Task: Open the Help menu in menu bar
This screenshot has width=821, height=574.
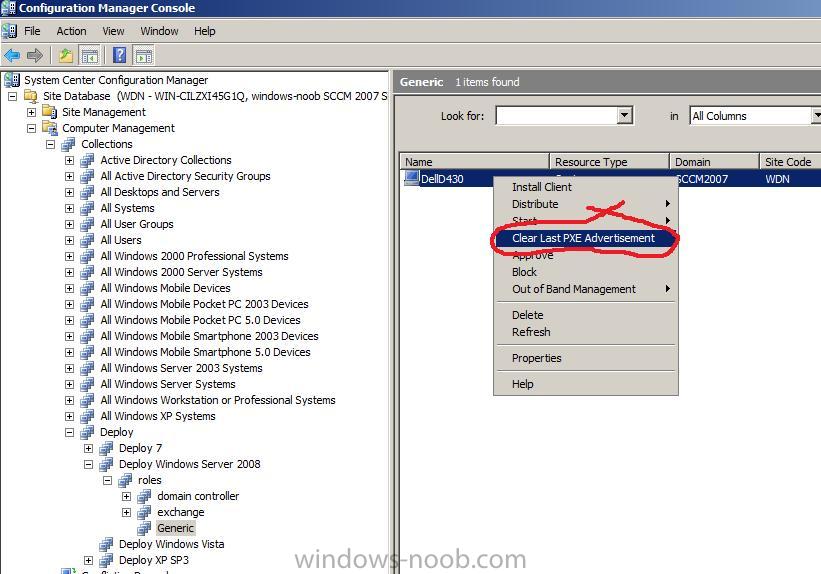Action: coord(205,31)
